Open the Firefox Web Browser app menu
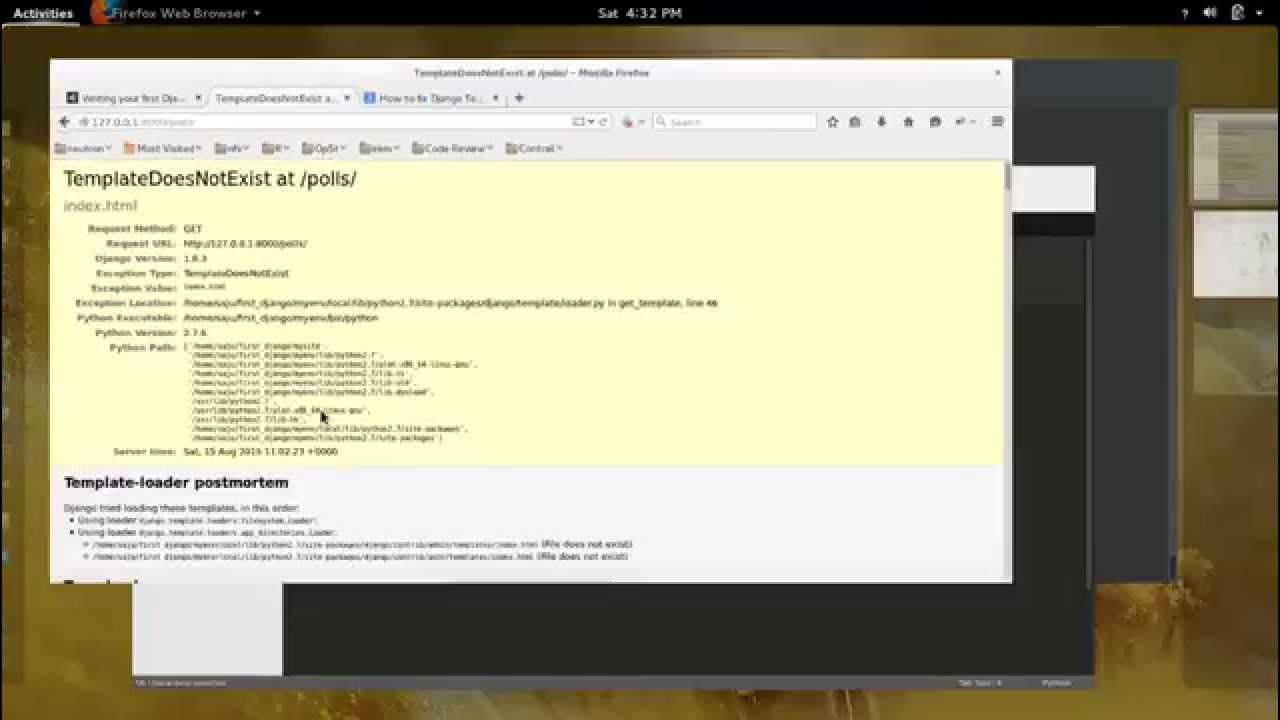The image size is (1280, 720). (x=176, y=13)
